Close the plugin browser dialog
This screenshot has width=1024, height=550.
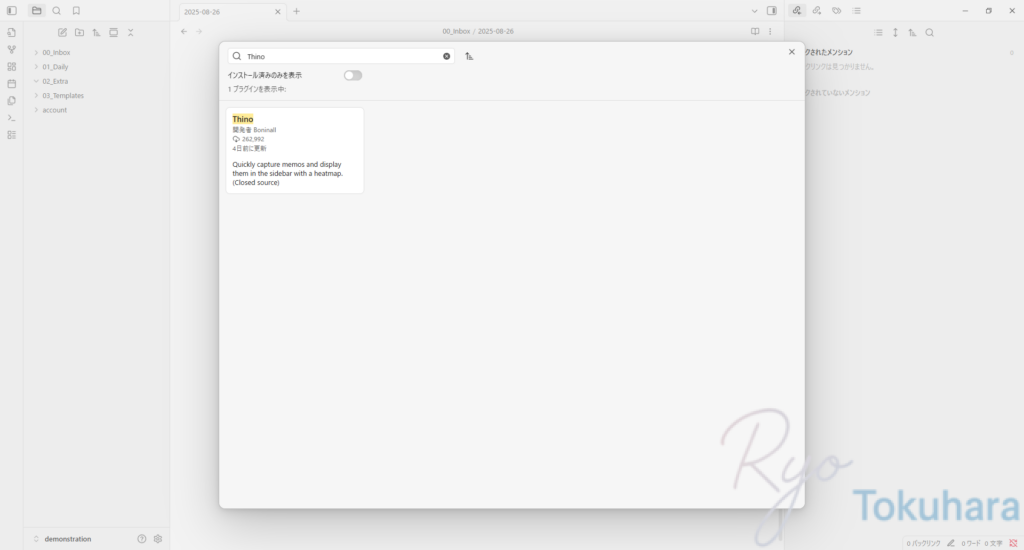click(x=792, y=52)
